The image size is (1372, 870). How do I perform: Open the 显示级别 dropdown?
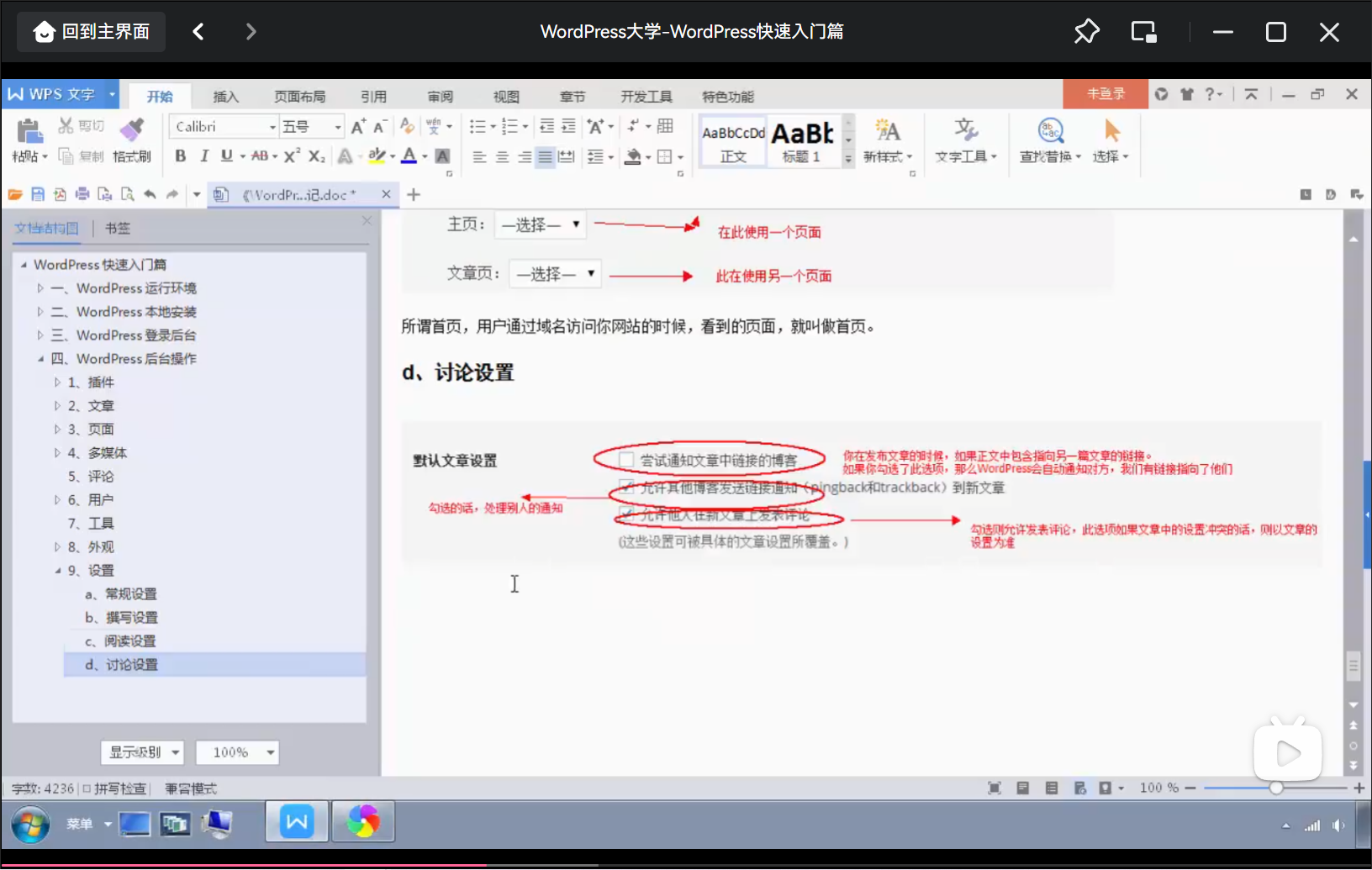click(142, 752)
